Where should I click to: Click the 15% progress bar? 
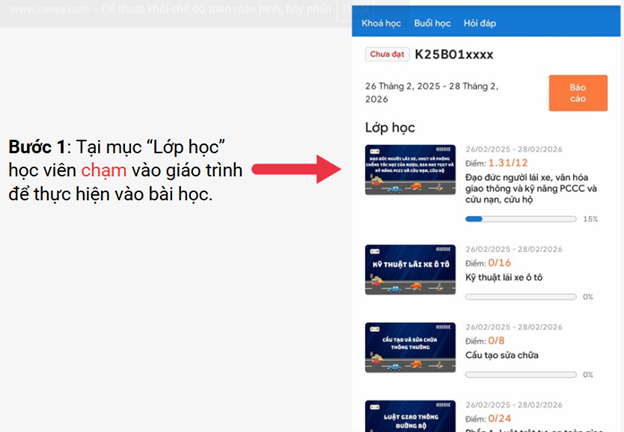(521, 218)
